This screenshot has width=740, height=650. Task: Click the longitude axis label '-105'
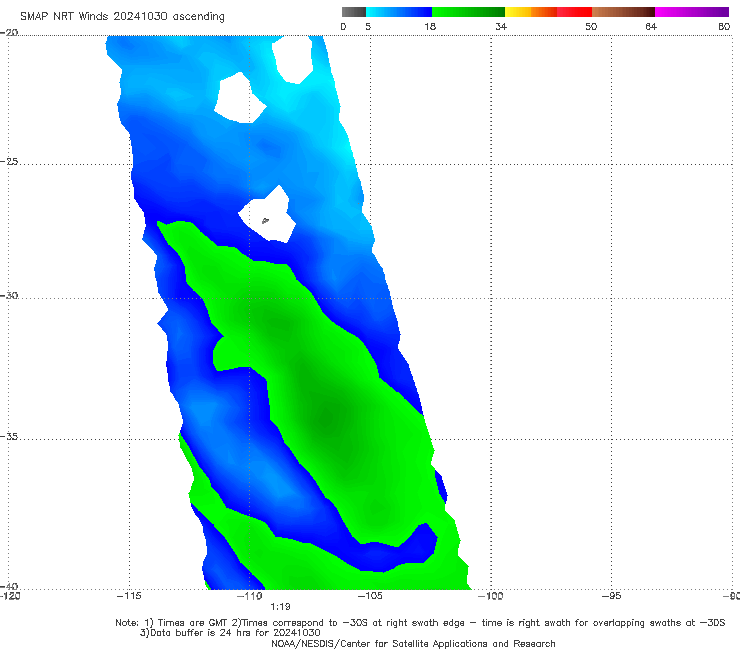tap(370, 596)
